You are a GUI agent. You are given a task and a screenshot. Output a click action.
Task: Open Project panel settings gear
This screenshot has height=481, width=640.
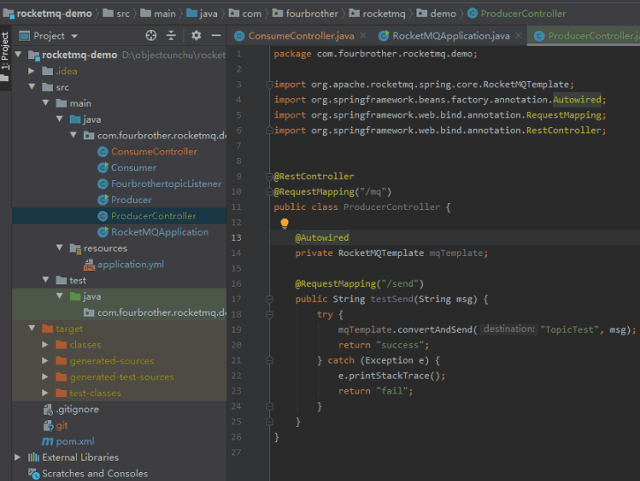coord(196,36)
